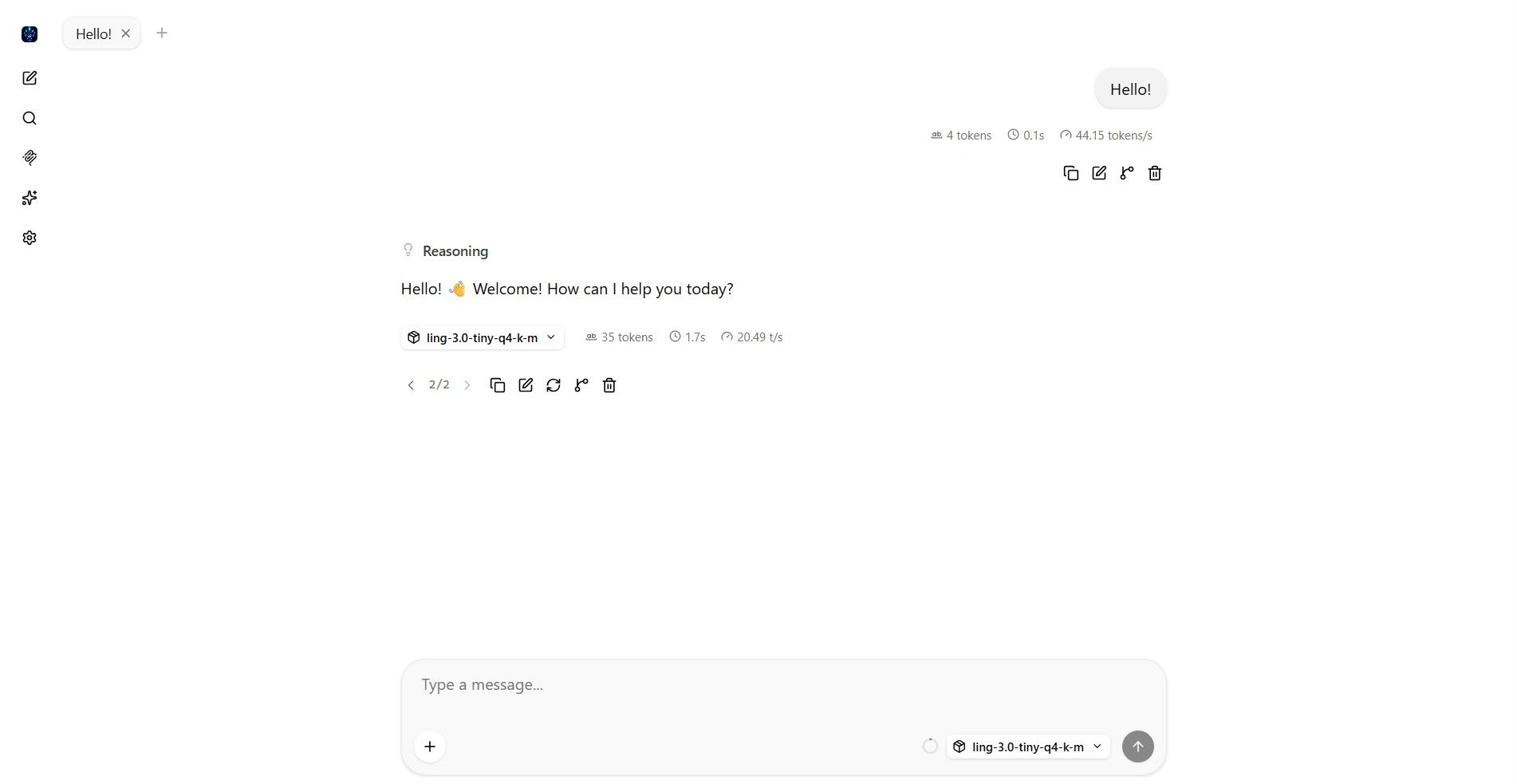Open the input box model selector dropdown
1517x784 pixels.
point(1028,747)
